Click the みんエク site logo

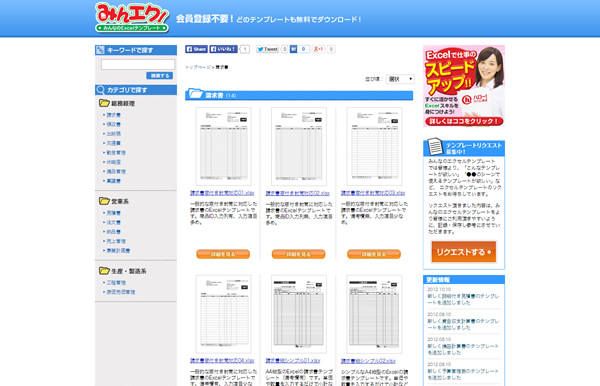coord(132,18)
